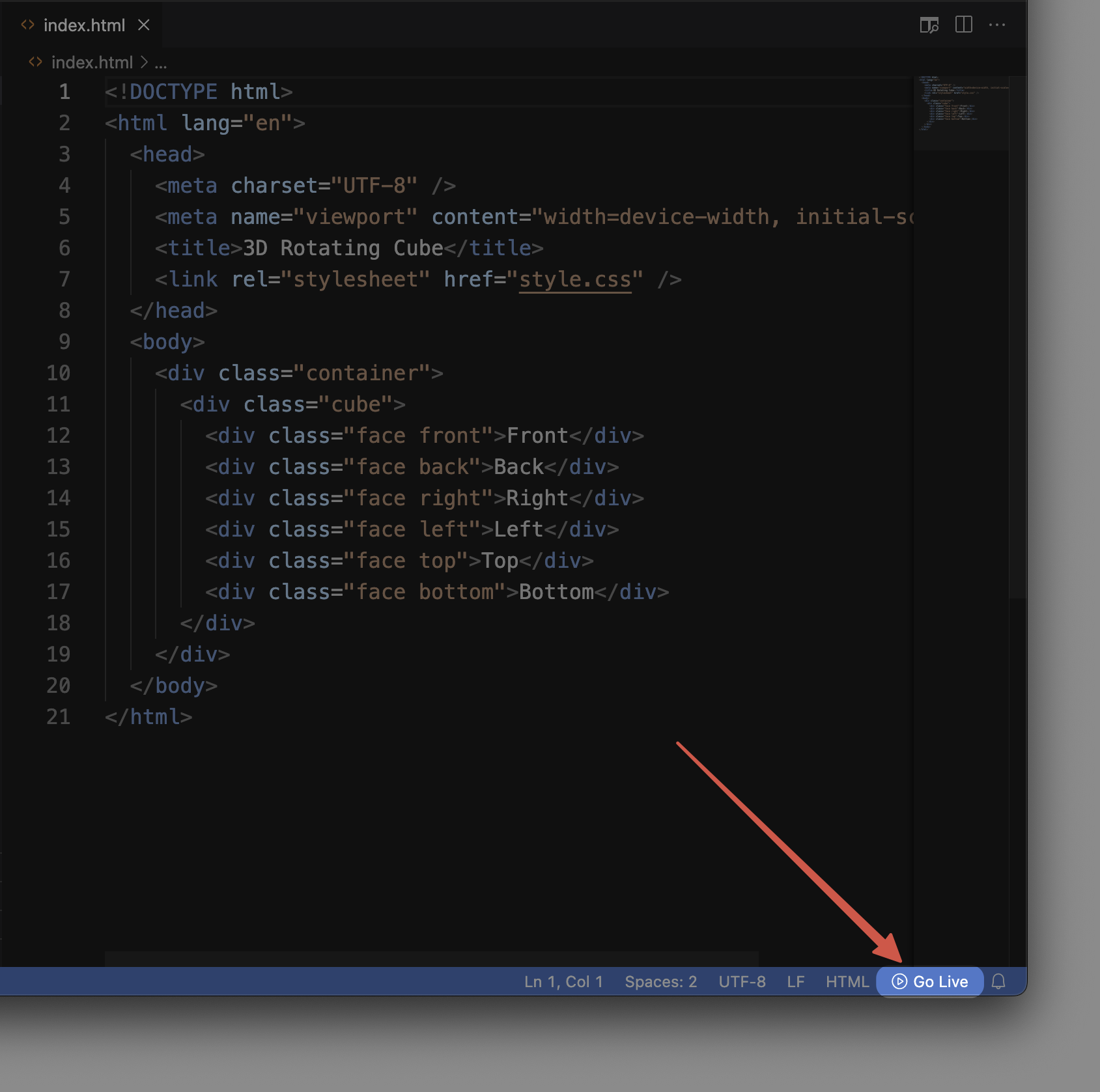Click the Go Live server button

click(x=929, y=981)
